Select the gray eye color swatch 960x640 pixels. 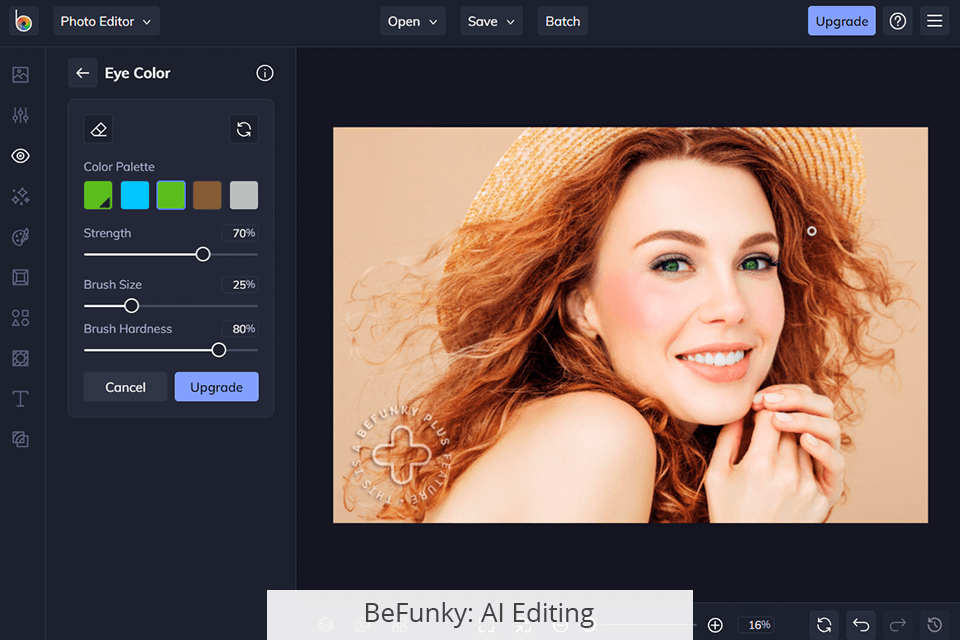click(x=244, y=195)
